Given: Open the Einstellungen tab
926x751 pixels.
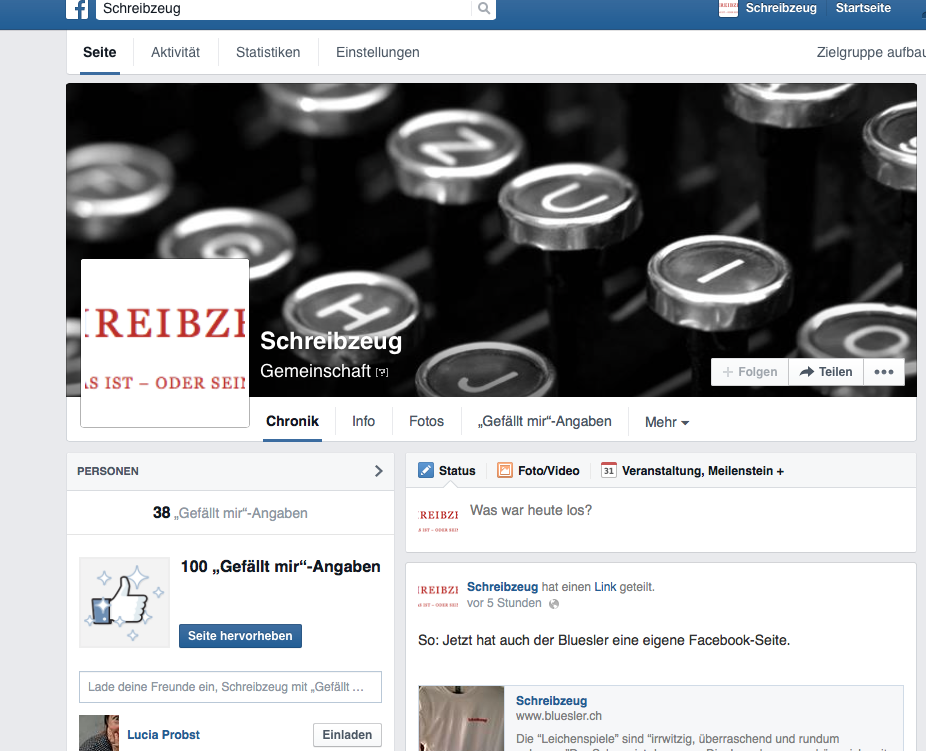Looking at the screenshot, I should pyautogui.click(x=378, y=53).
